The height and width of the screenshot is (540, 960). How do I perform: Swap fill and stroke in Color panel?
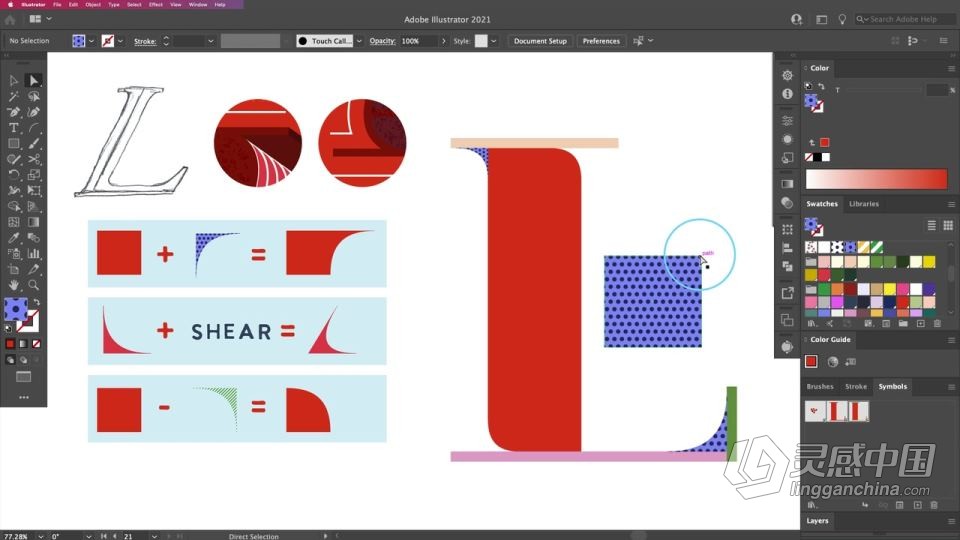pos(821,86)
